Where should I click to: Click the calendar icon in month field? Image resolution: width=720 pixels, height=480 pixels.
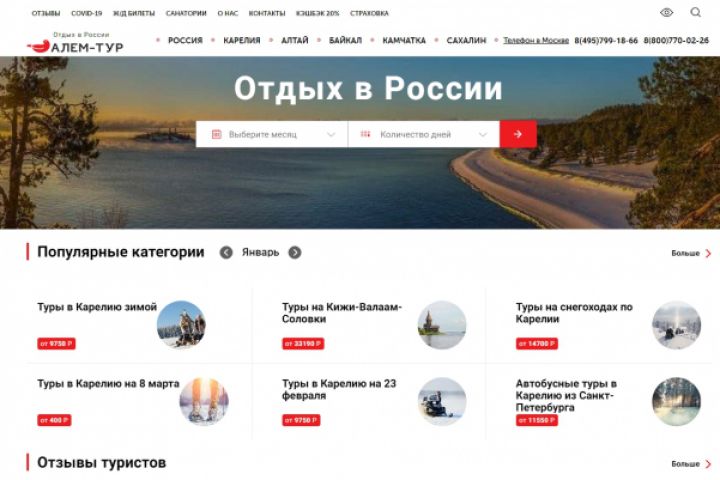[217, 134]
